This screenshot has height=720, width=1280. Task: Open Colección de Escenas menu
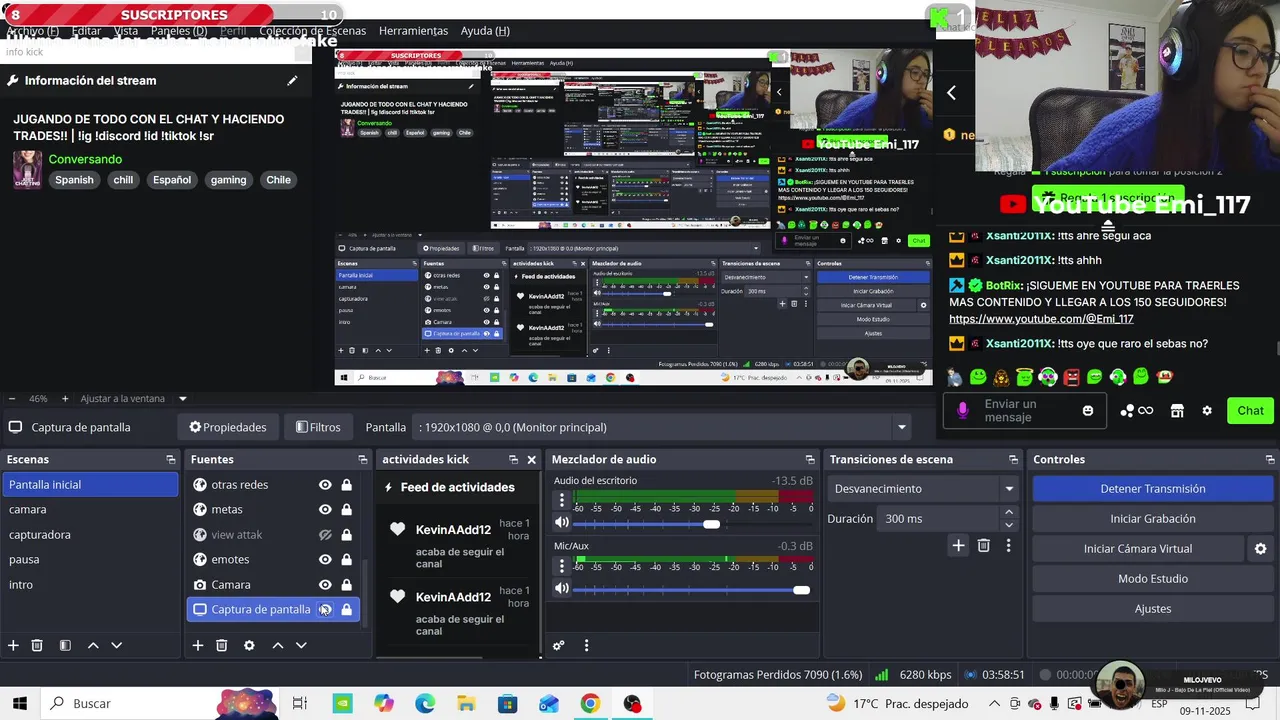coord(313,31)
